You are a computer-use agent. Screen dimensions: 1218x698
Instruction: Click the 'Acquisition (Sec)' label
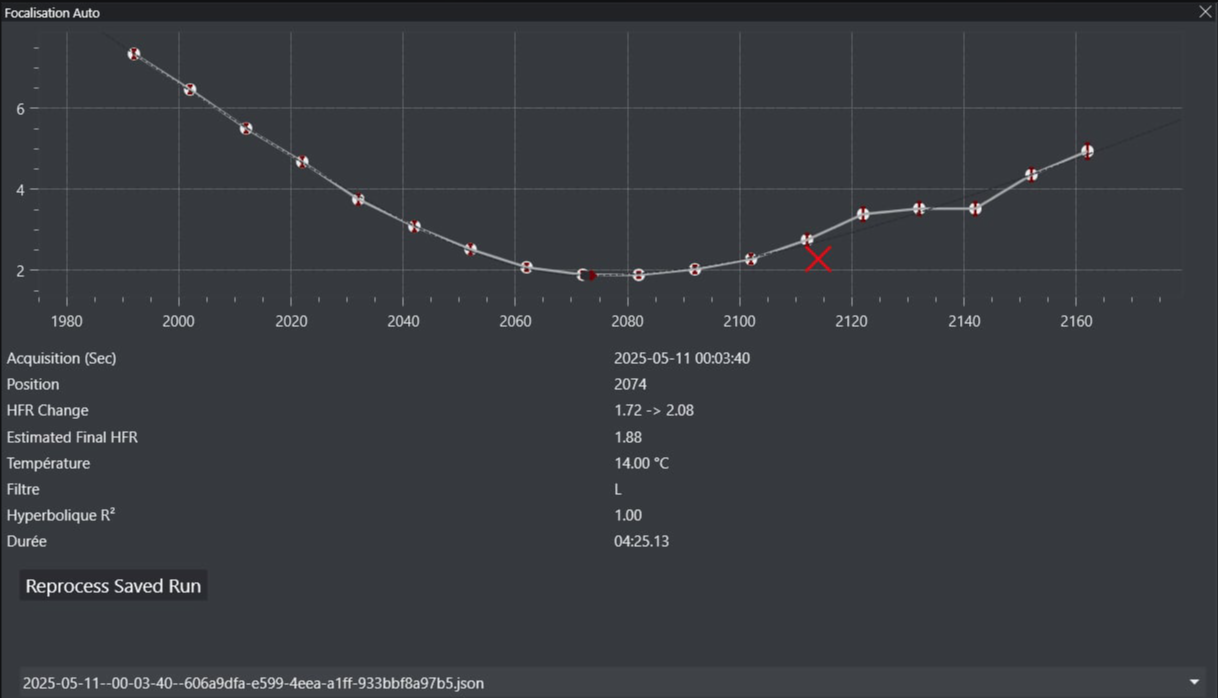[61, 358]
